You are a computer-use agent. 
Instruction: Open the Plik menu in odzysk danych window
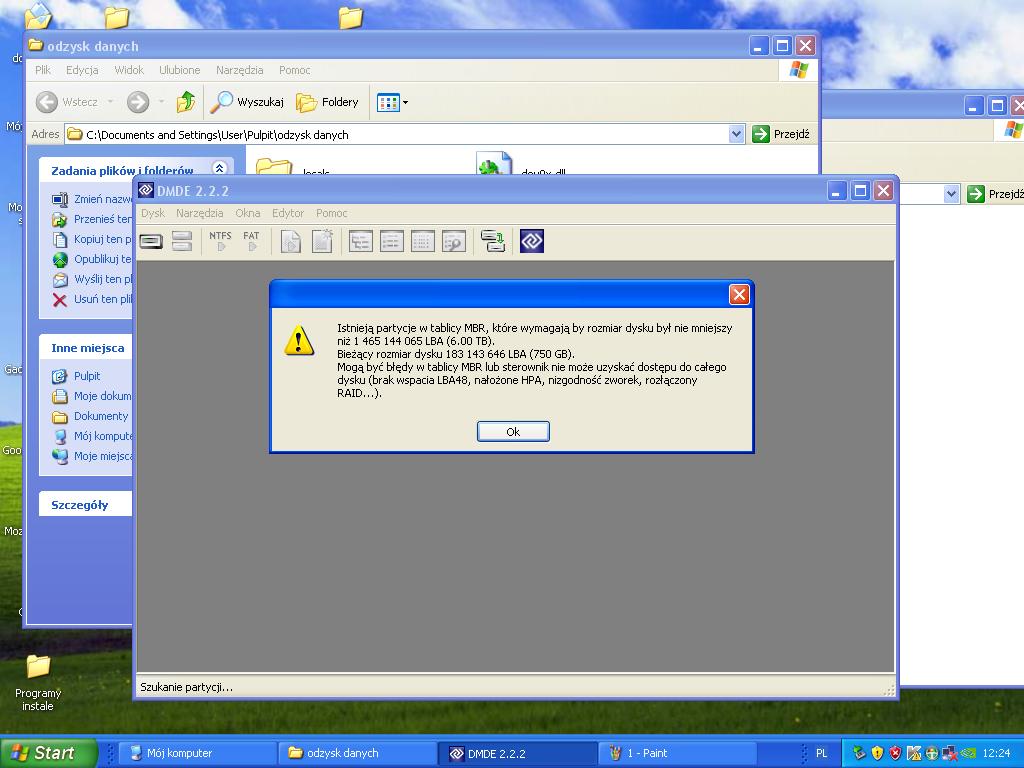point(43,70)
